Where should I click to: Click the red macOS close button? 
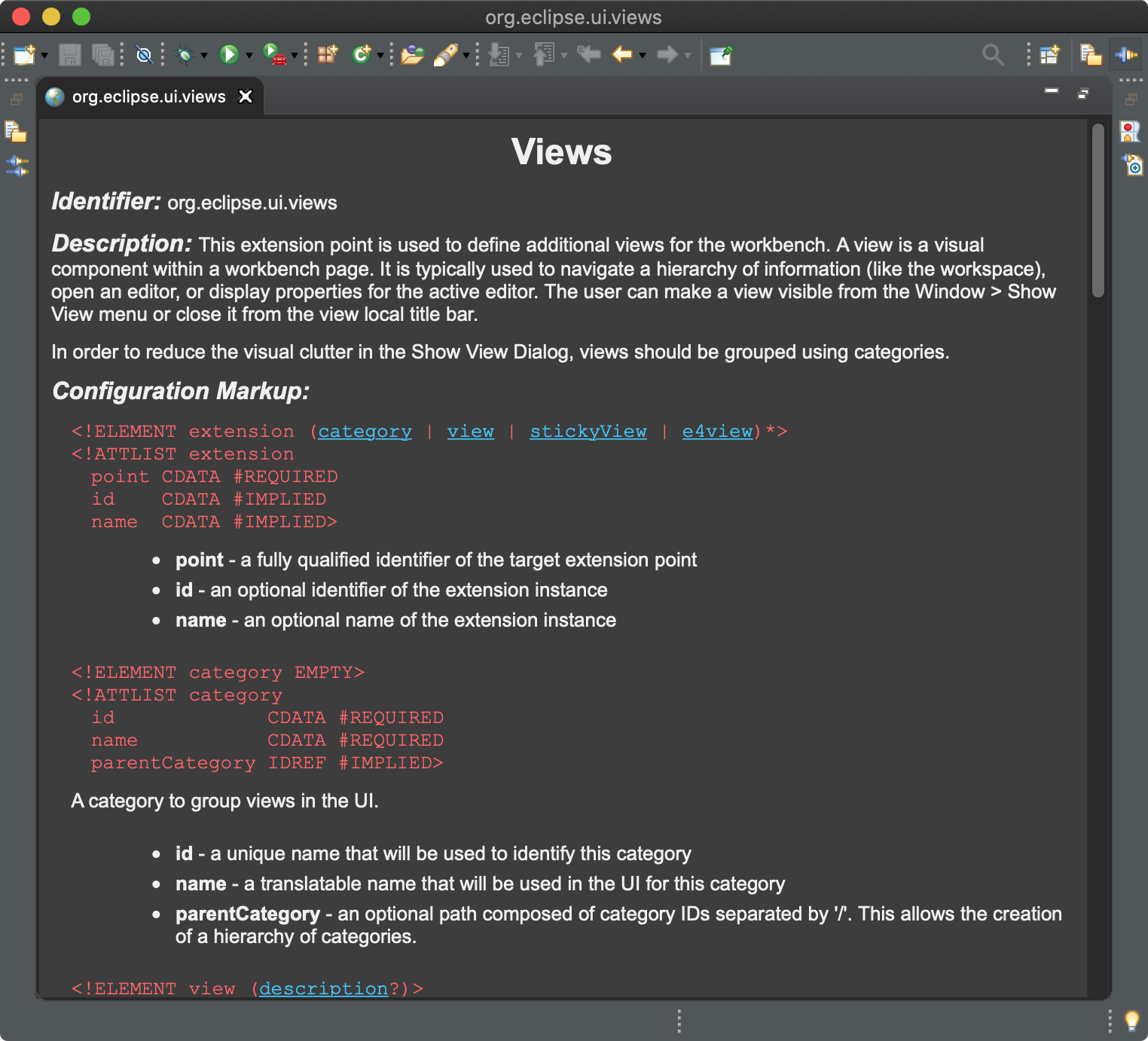tap(21, 17)
